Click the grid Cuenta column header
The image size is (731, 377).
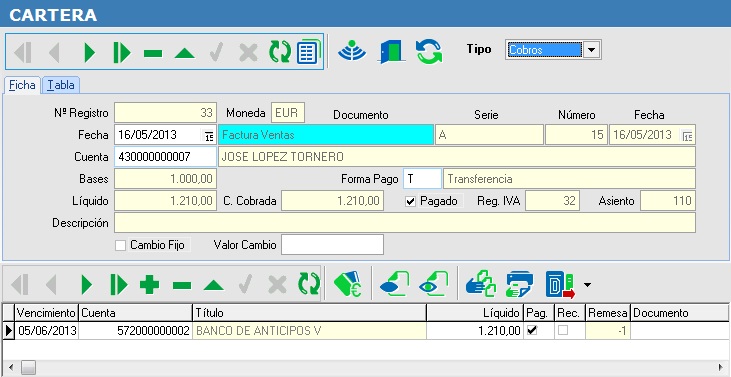click(135, 313)
